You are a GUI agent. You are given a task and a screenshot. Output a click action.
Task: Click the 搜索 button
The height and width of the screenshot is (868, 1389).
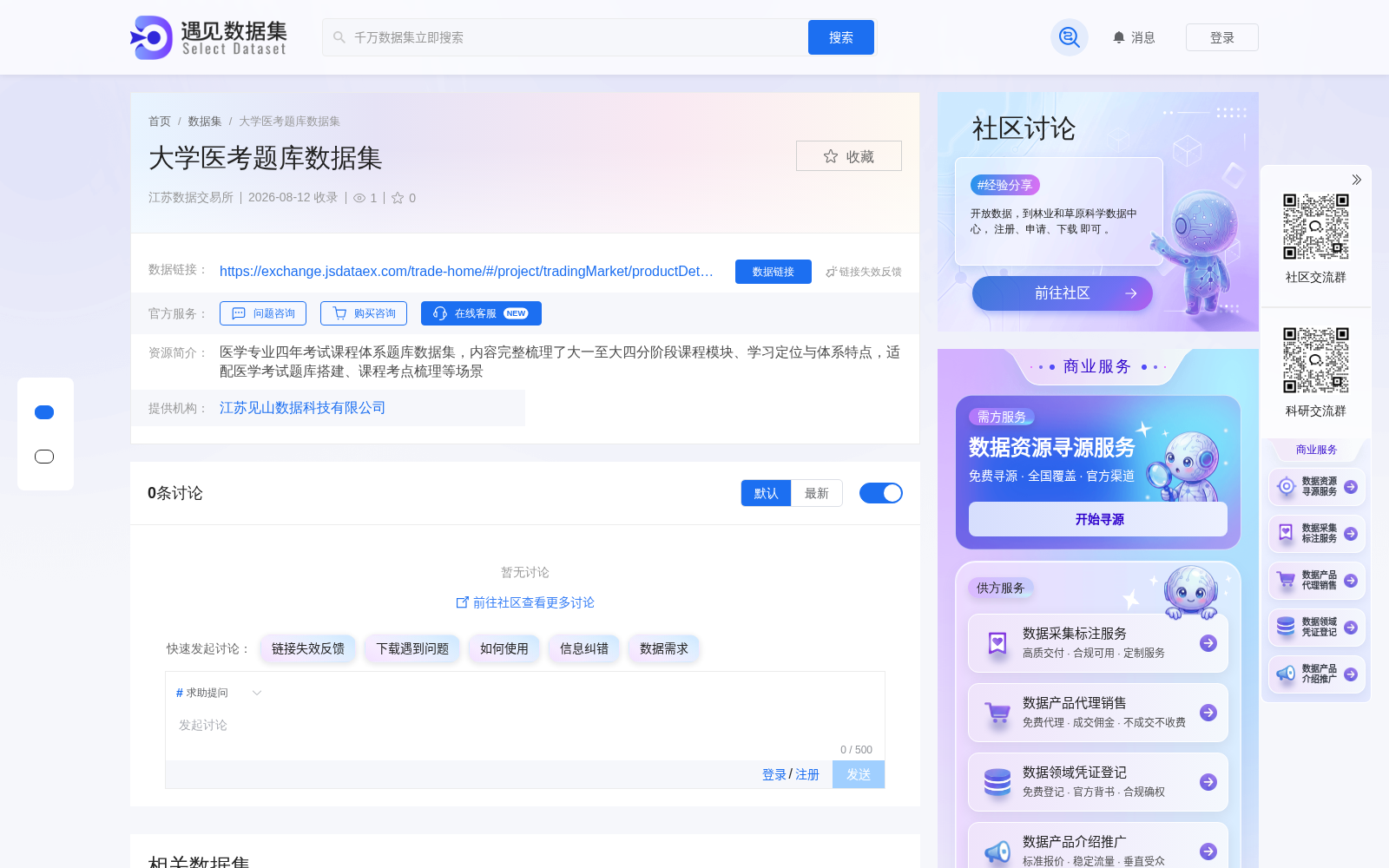coord(841,37)
